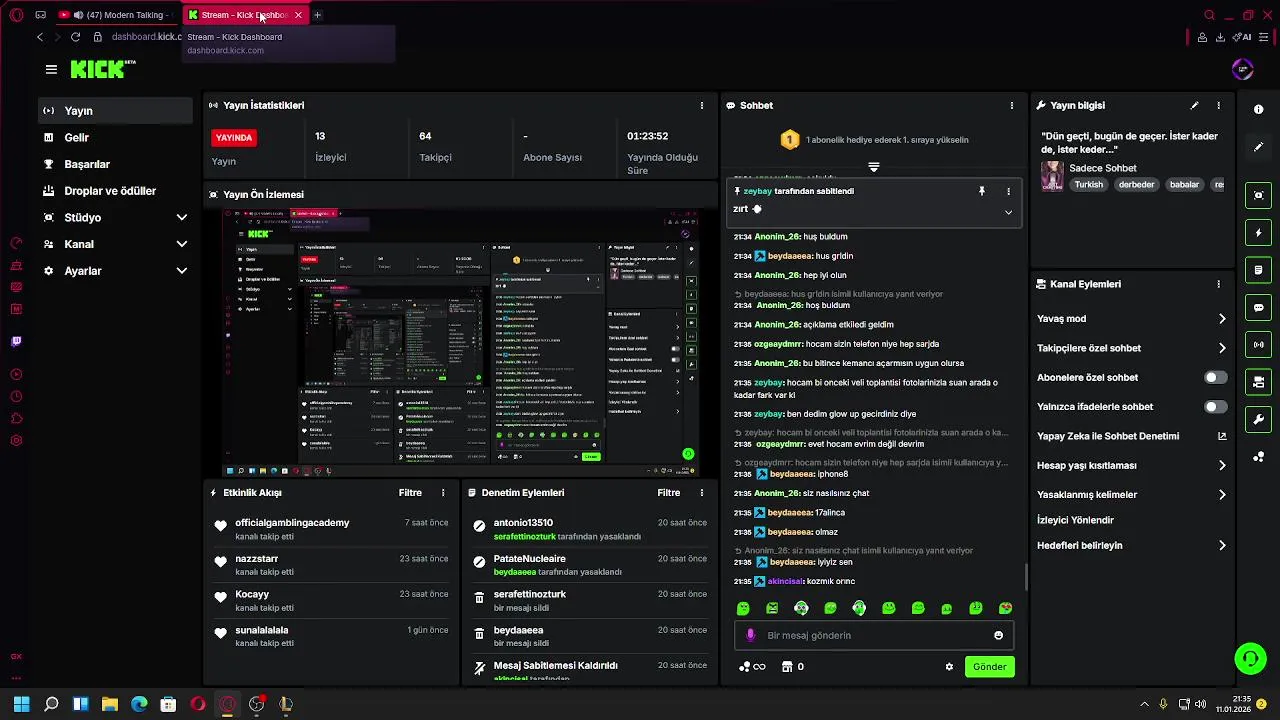Image resolution: width=1280 pixels, height=720 pixels.
Task: Select the first green emote in chat
Action: coord(743,608)
